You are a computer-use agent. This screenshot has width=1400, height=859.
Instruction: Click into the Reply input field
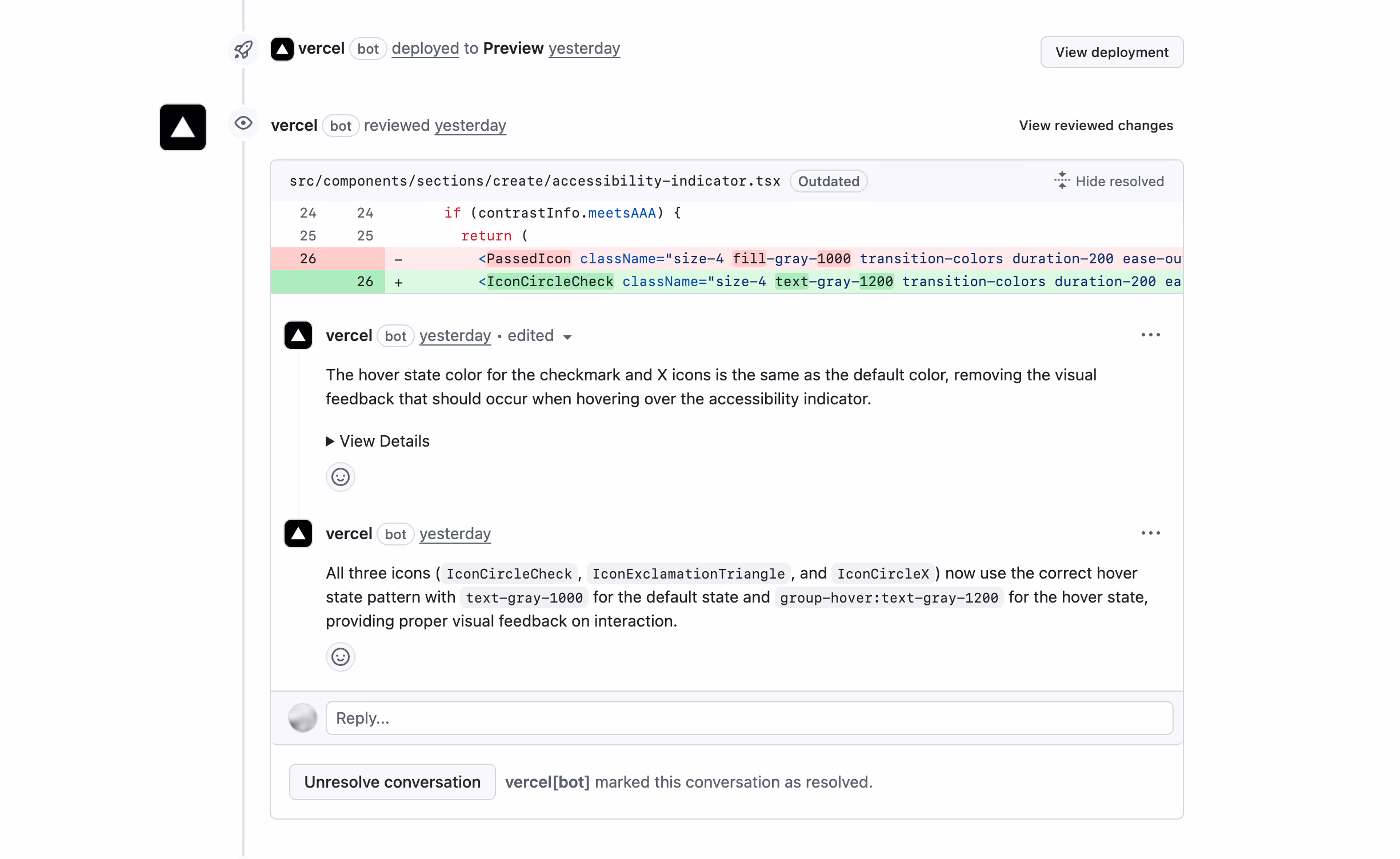[x=749, y=718]
